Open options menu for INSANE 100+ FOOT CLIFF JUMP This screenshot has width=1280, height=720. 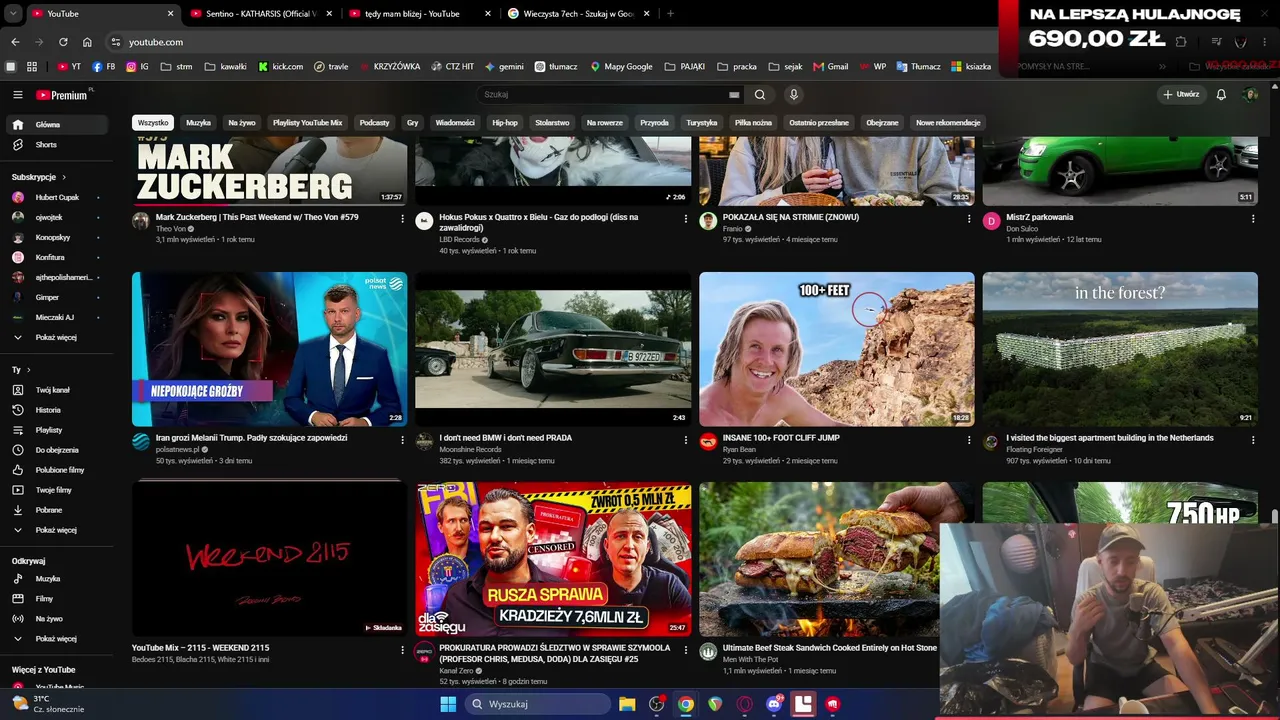click(x=969, y=439)
